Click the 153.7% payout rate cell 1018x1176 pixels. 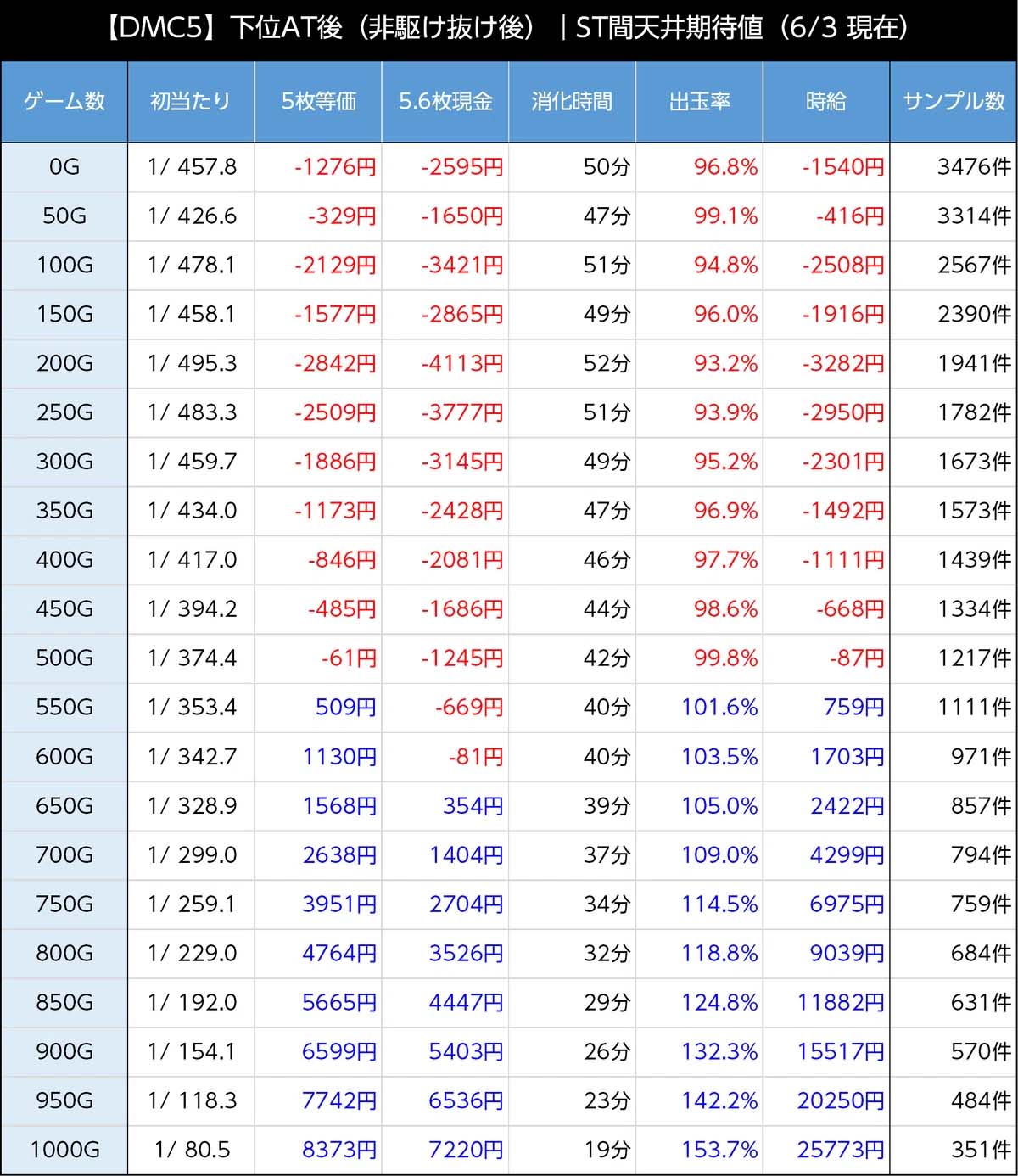[x=719, y=1150]
